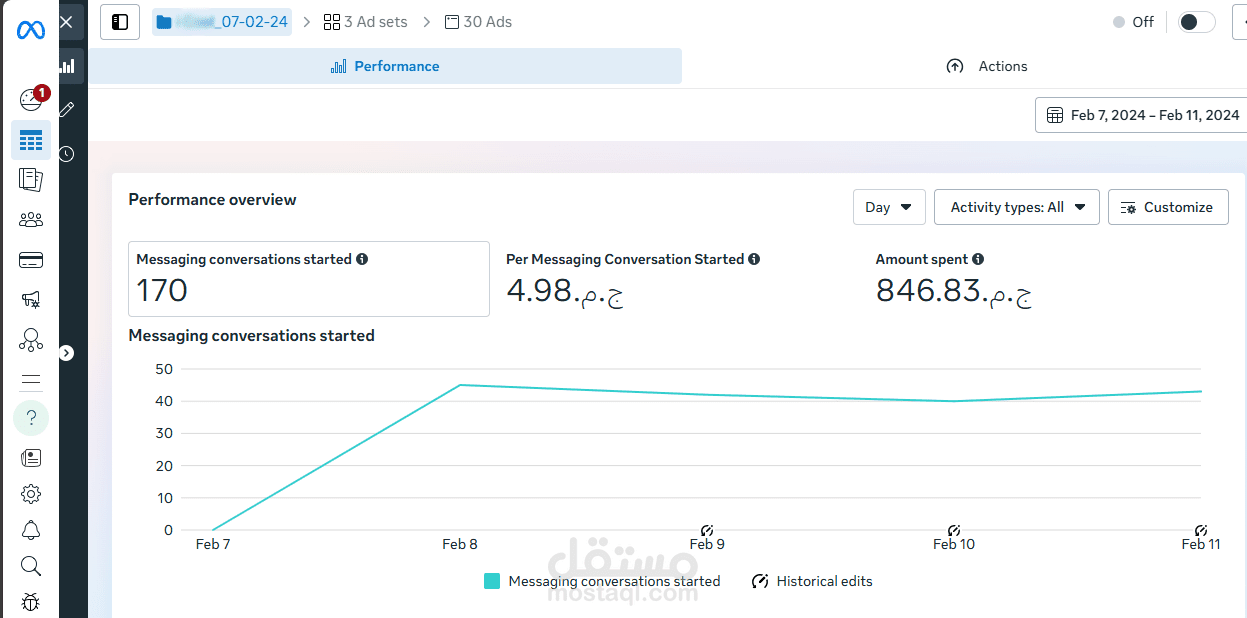Switch to the Performance tab

385,66
